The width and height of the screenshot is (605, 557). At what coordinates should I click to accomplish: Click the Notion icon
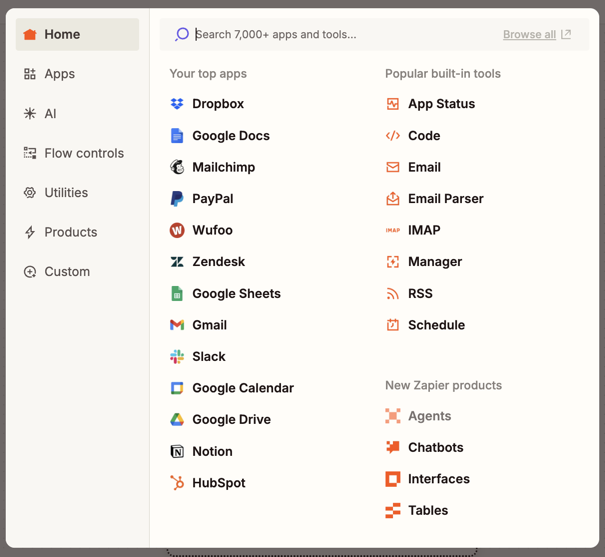tap(177, 451)
